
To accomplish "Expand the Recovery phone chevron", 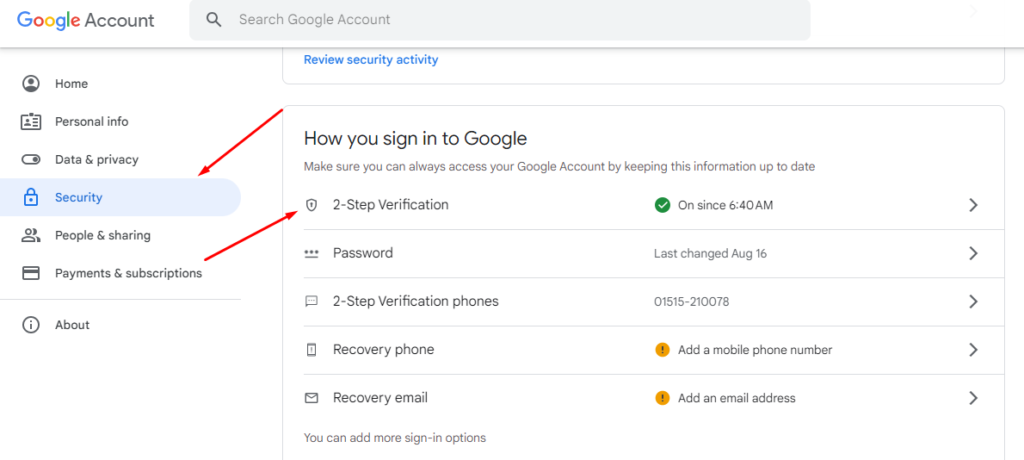I will (x=974, y=350).
